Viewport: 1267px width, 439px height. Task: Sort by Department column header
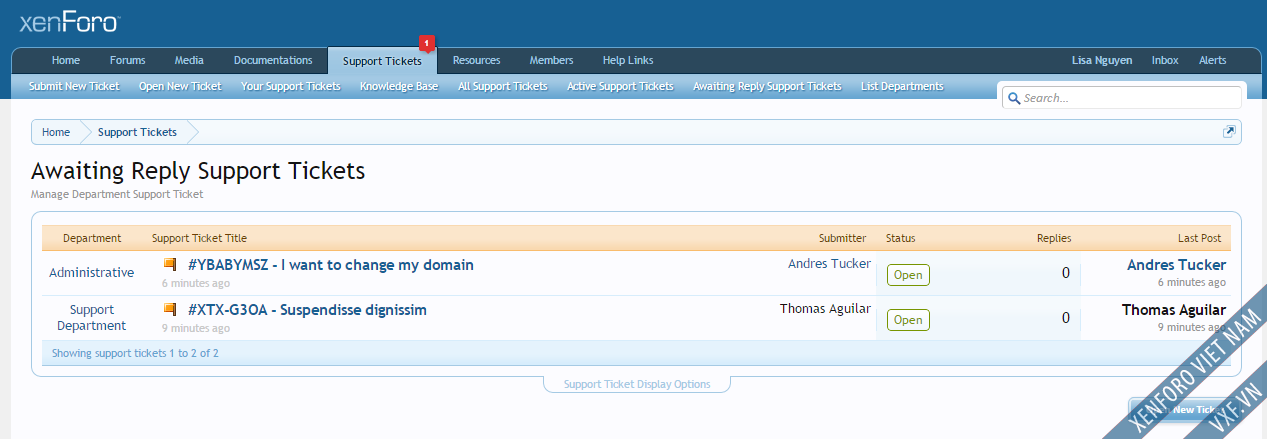92,238
